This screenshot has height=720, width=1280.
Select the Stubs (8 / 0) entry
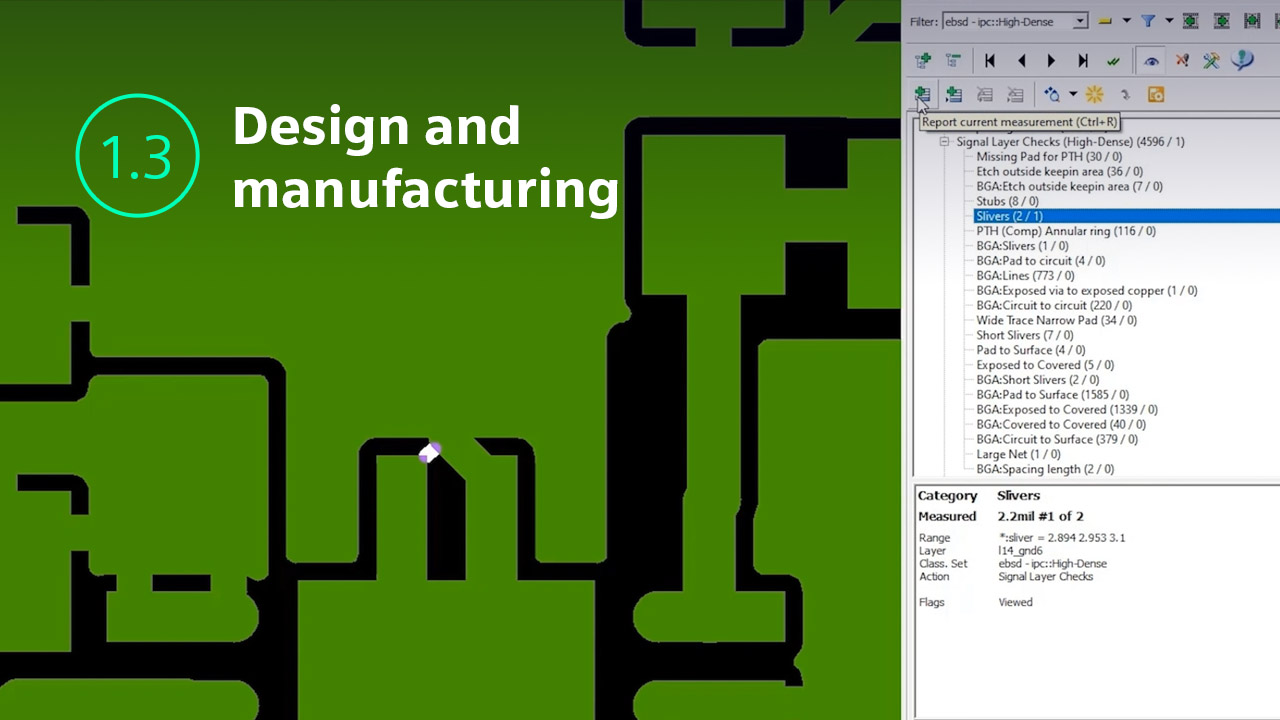tap(1007, 201)
